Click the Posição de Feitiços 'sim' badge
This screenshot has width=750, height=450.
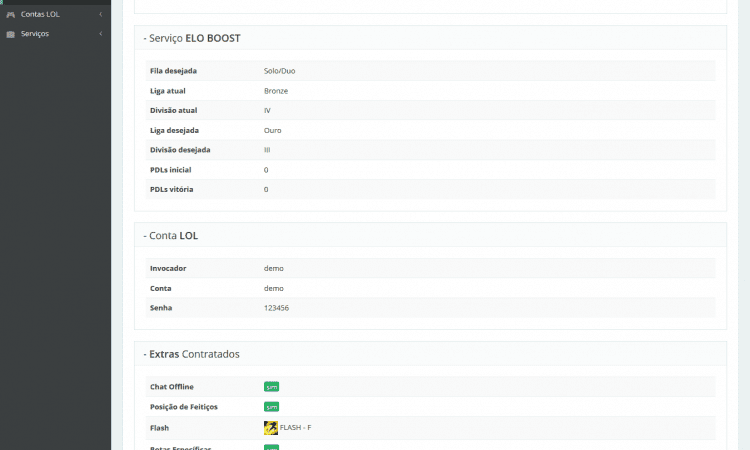[271, 407]
